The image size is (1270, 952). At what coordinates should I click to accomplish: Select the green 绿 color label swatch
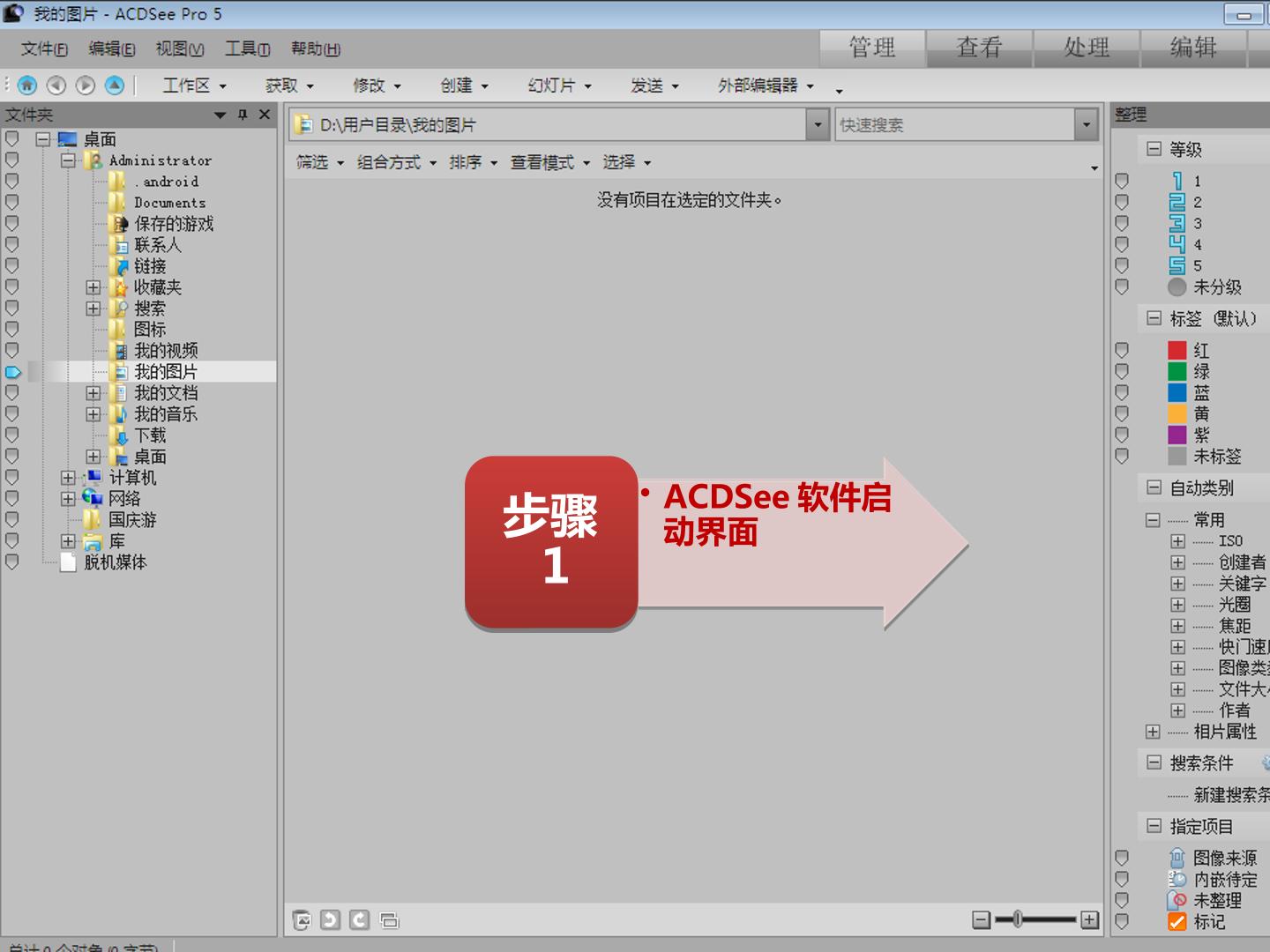(1177, 372)
